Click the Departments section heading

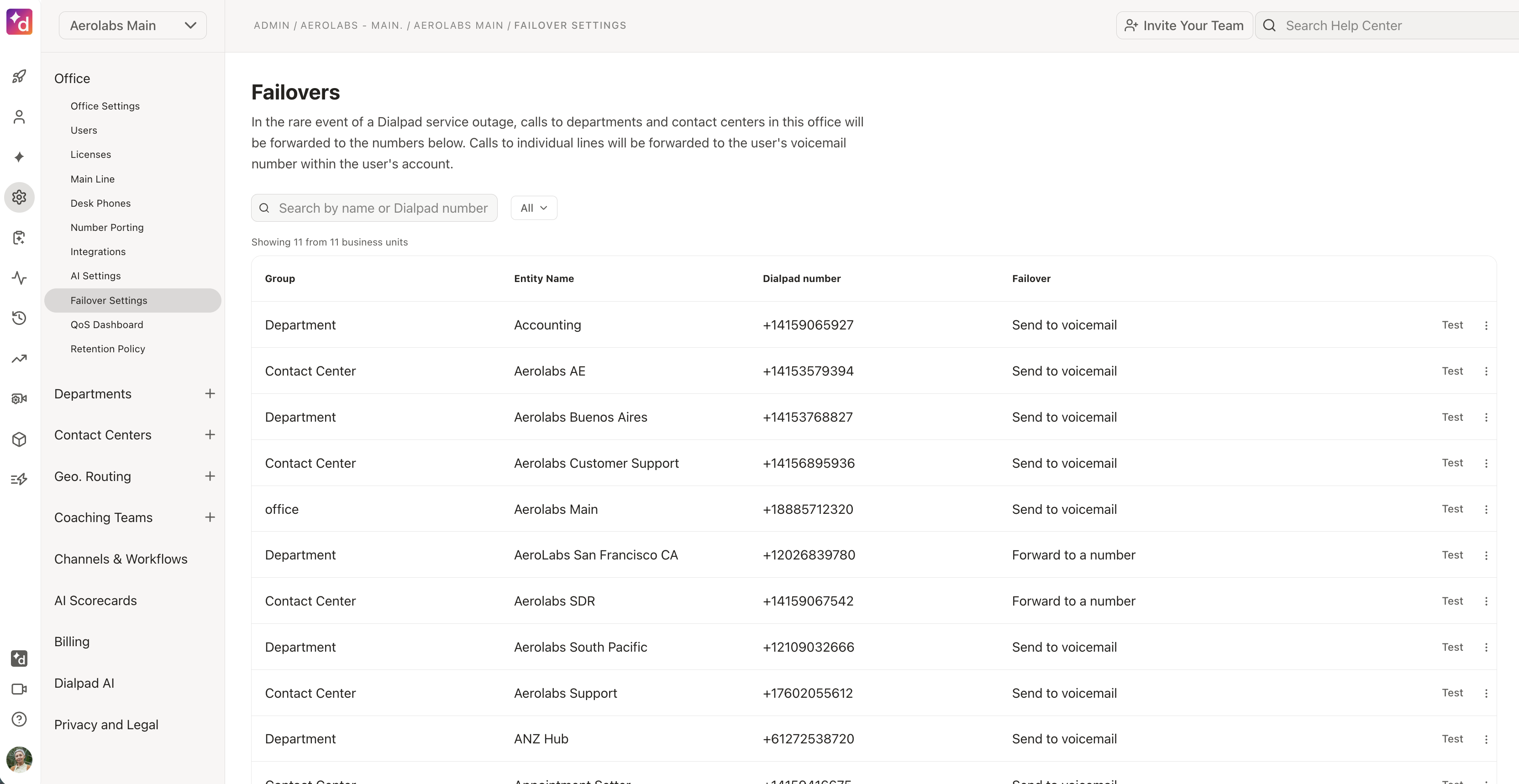coord(93,394)
